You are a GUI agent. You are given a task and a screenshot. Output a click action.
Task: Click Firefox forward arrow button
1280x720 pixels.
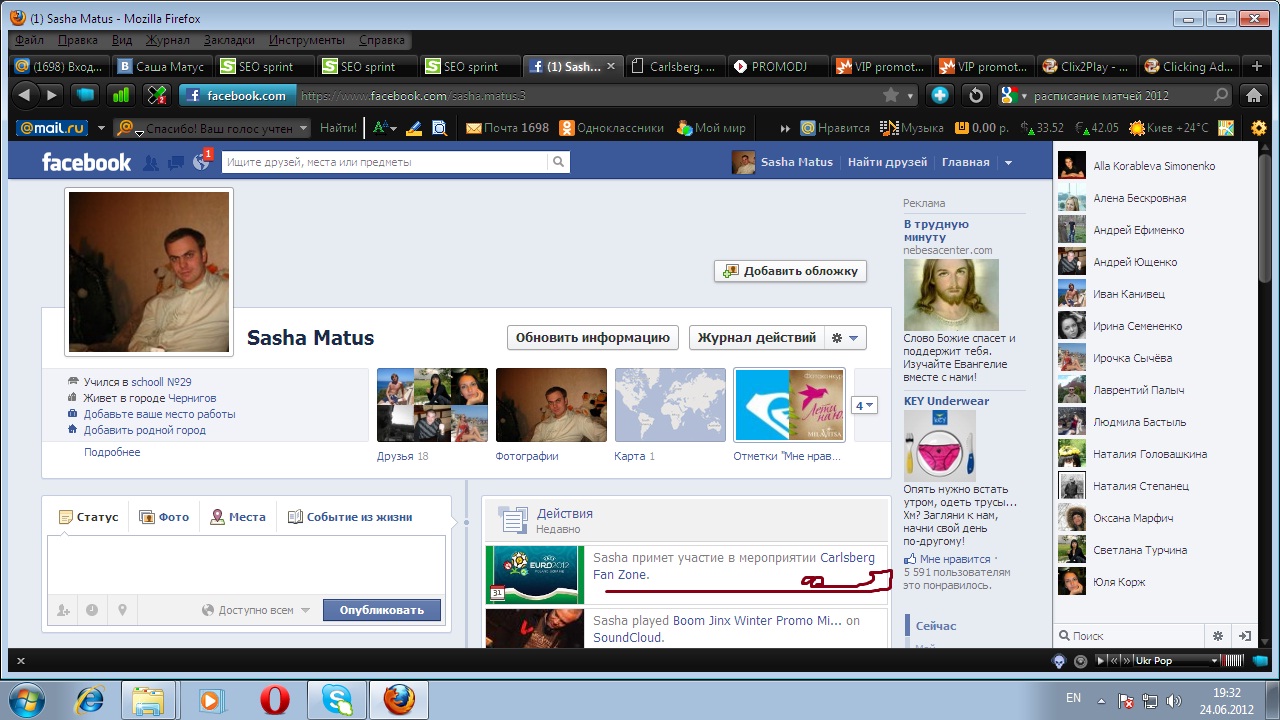click(52, 95)
